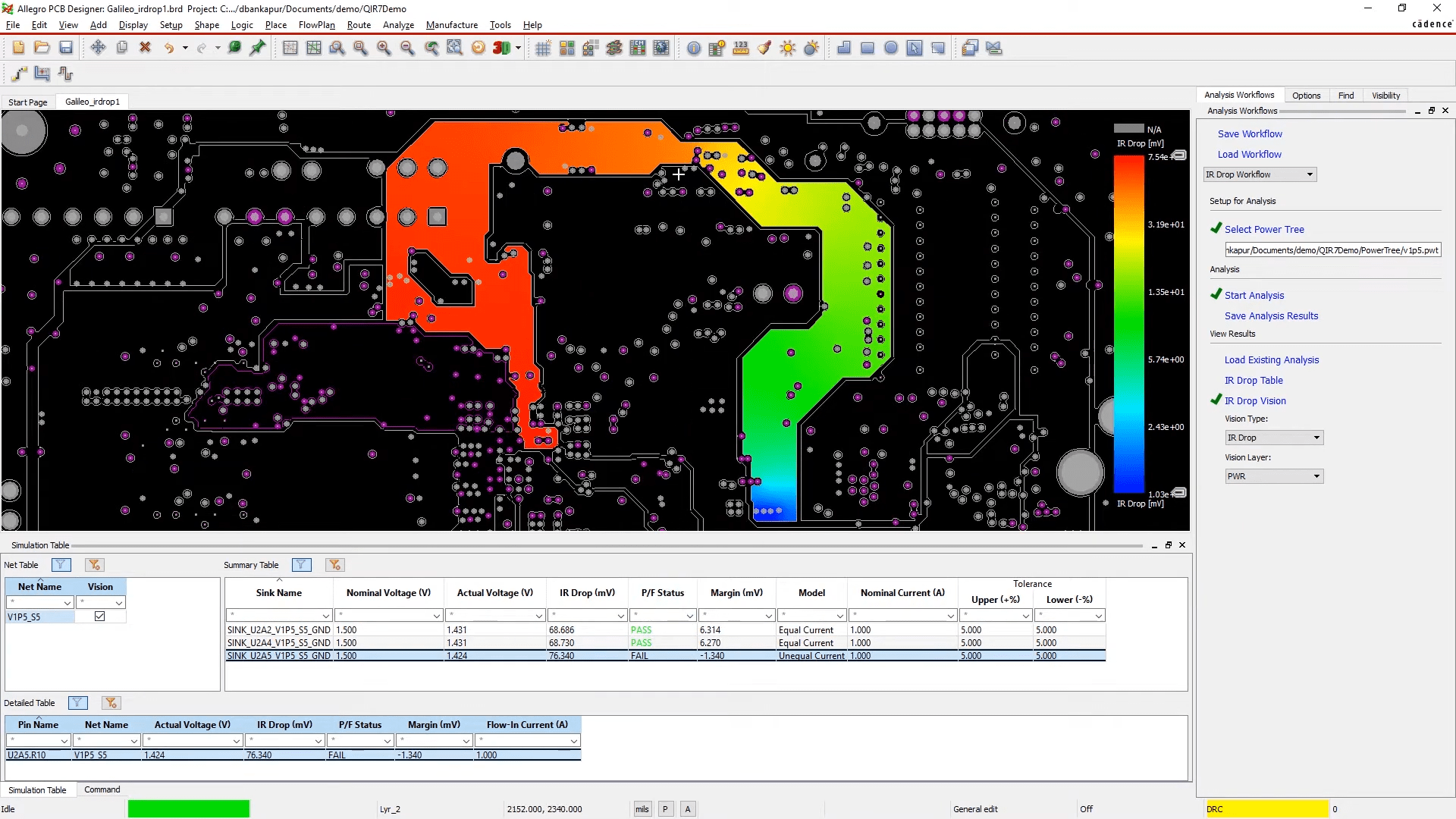
Task: Click the Copy tool icon
Action: pyautogui.click(x=121, y=48)
